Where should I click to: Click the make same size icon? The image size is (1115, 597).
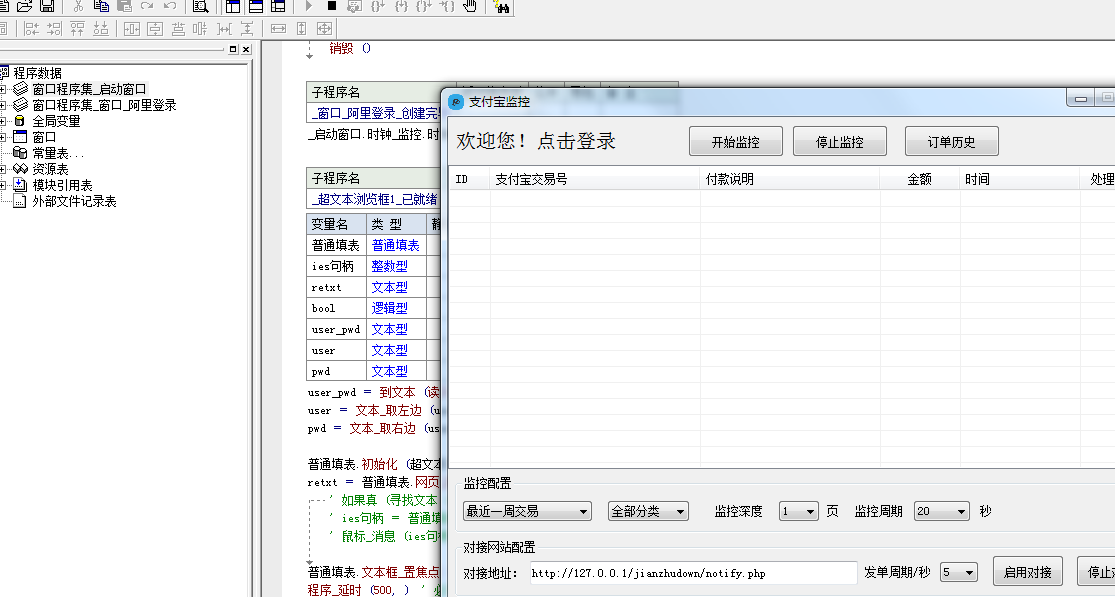click(324, 28)
